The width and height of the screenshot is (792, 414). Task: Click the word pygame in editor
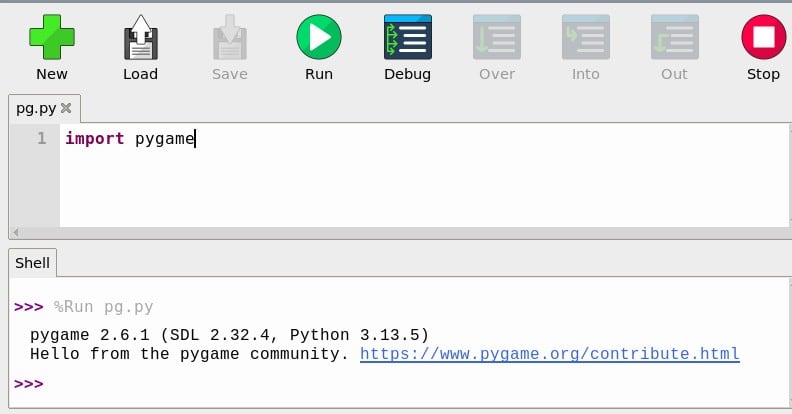pyautogui.click(x=165, y=139)
